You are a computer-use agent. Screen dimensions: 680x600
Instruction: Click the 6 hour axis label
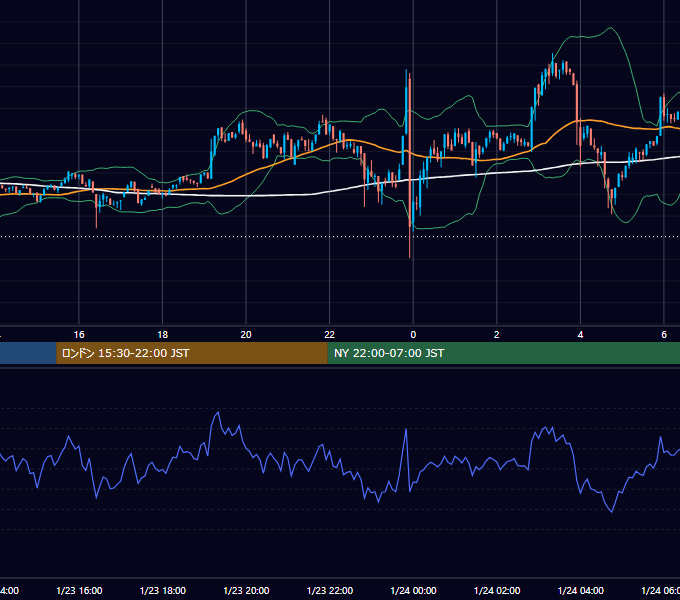(664, 335)
